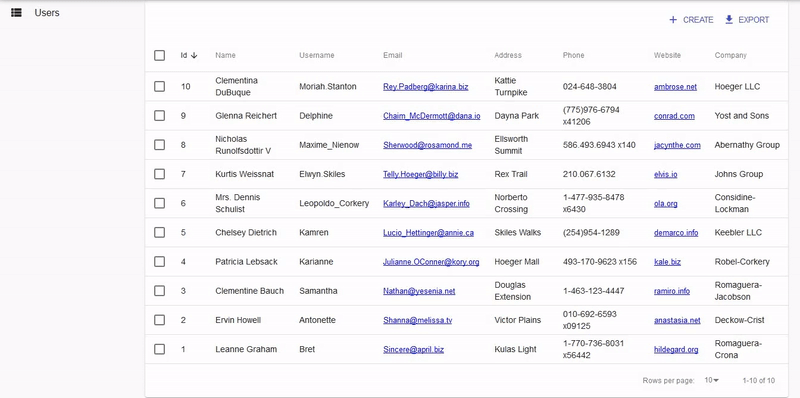Viewport: 800px width, 398px height.
Task: Sort table by Name column header
Action: [226, 55]
